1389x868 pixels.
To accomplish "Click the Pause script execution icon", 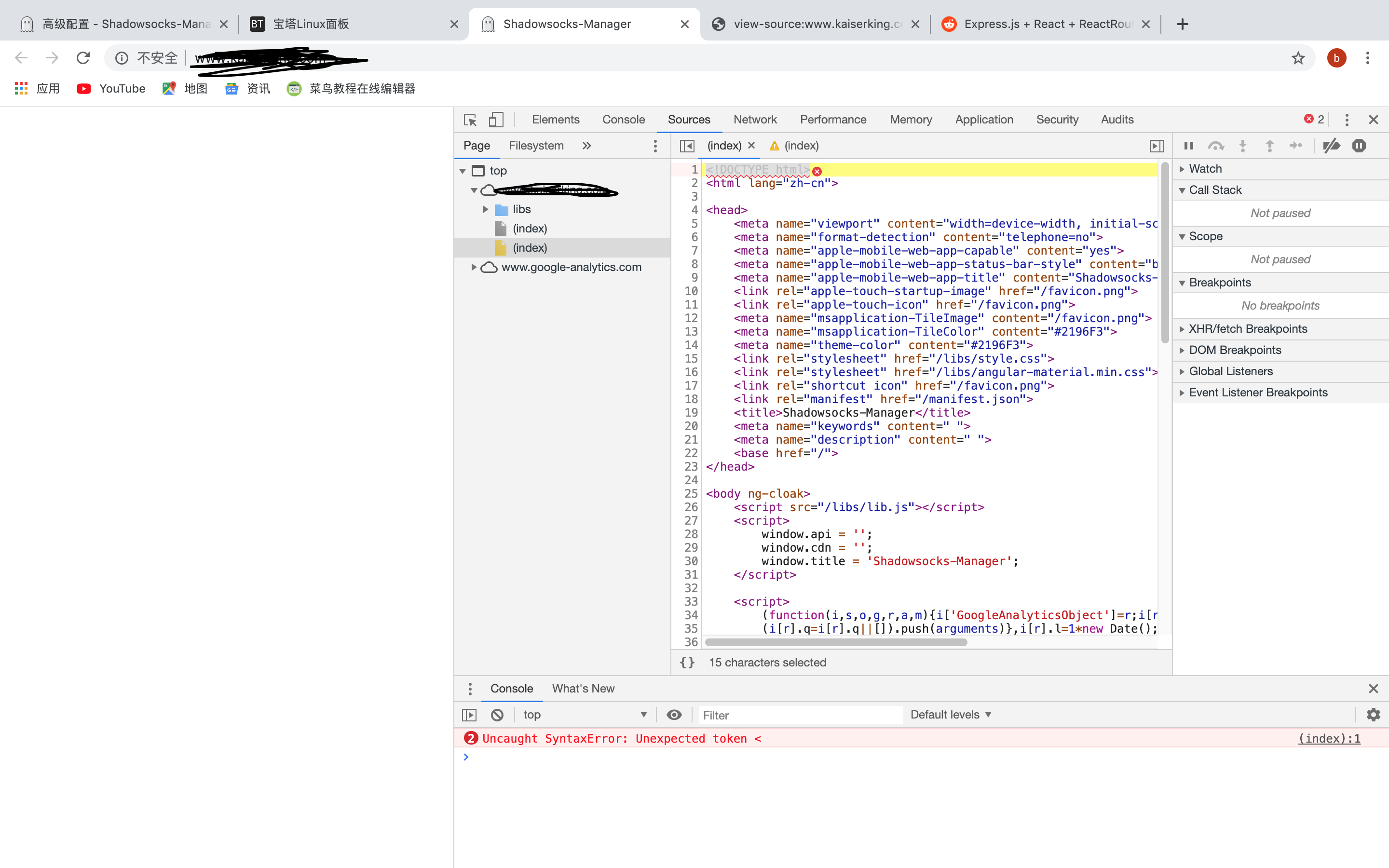I will 1188,146.
